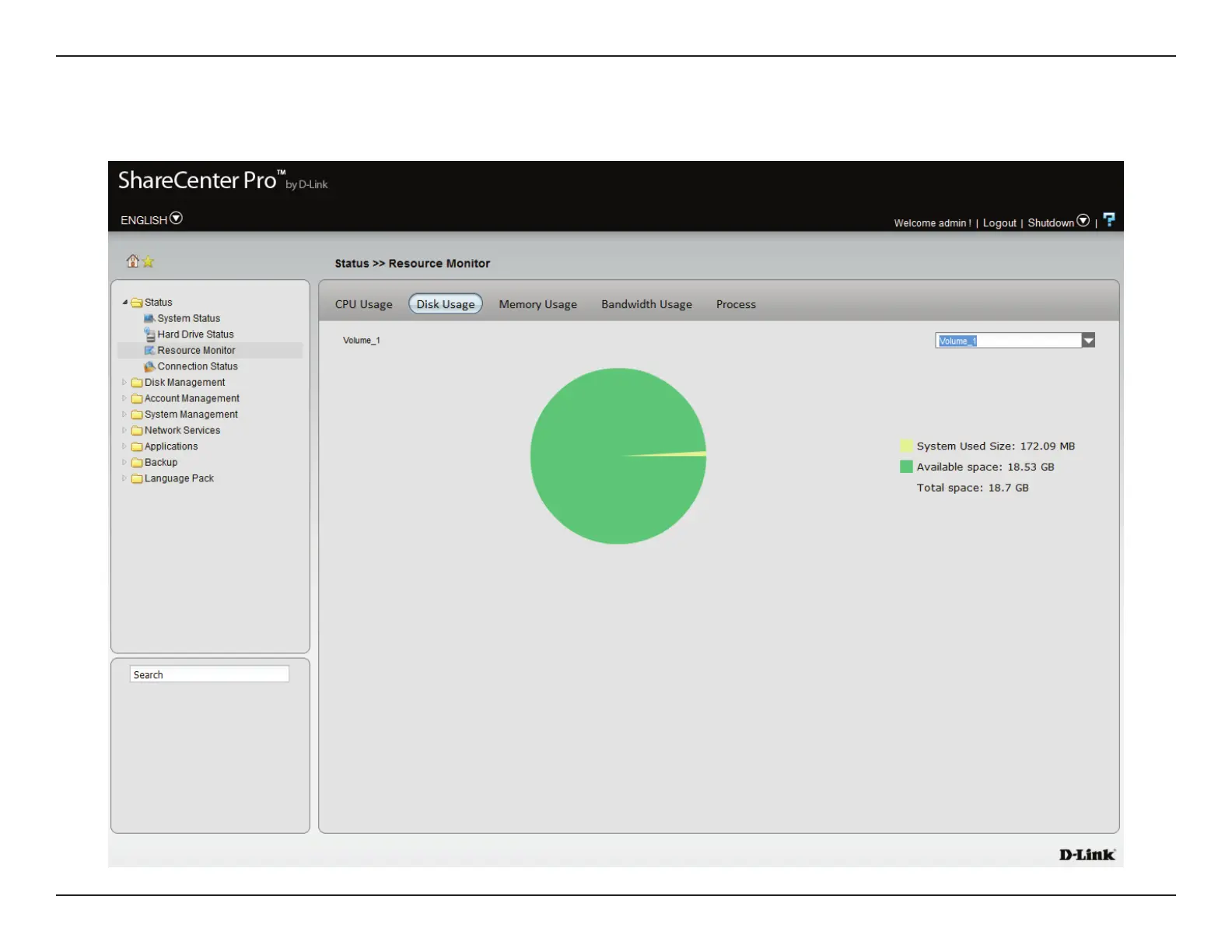Open the Bandwidth Usage tab

click(x=646, y=305)
